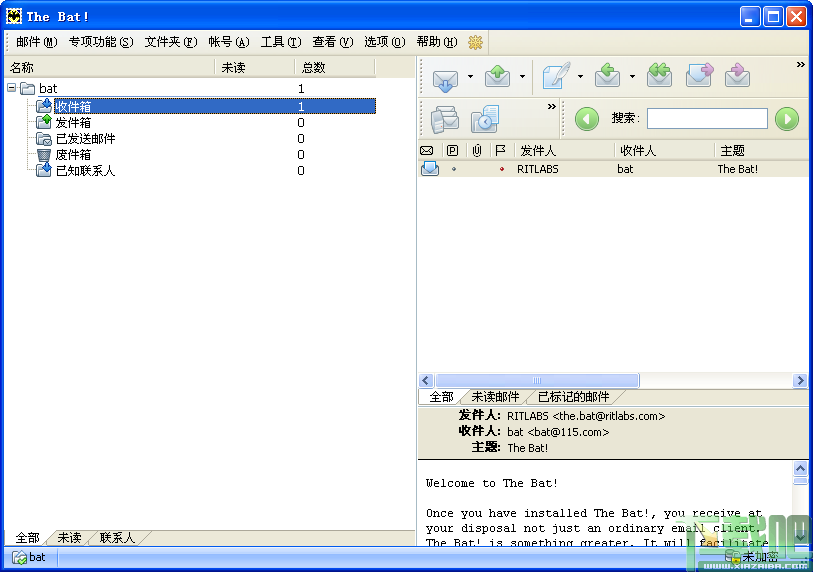Viewport: 813px width, 572px height.
Task: Open the 工具(T) menu
Action: point(281,42)
